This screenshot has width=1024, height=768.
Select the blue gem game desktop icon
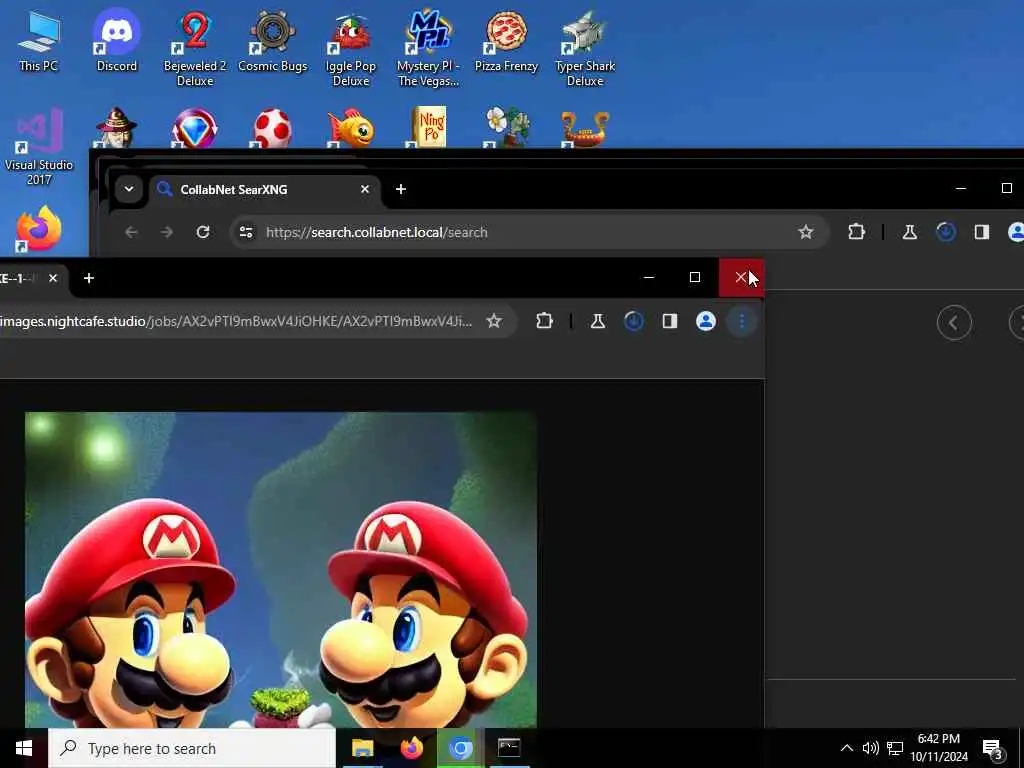pyautogui.click(x=195, y=128)
